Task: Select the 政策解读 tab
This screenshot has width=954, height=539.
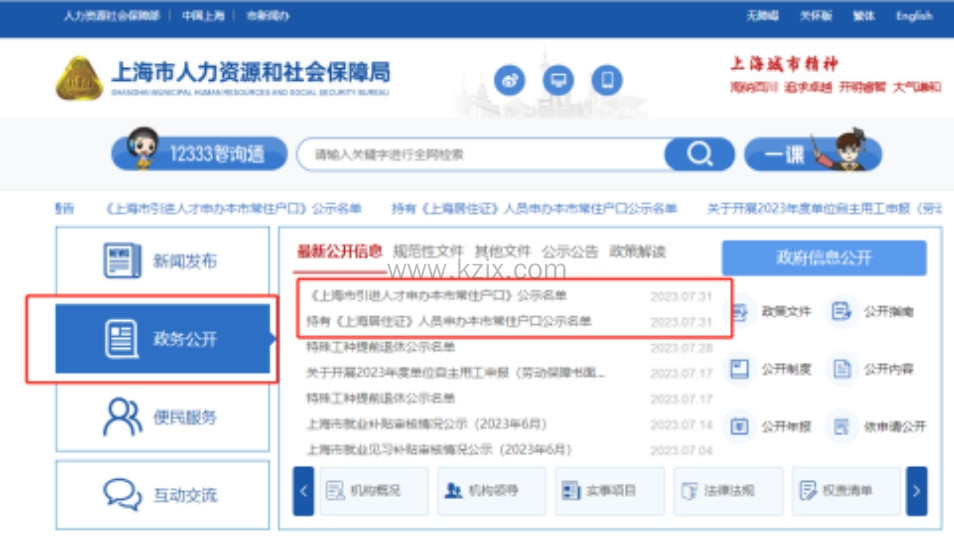Action: tap(638, 251)
